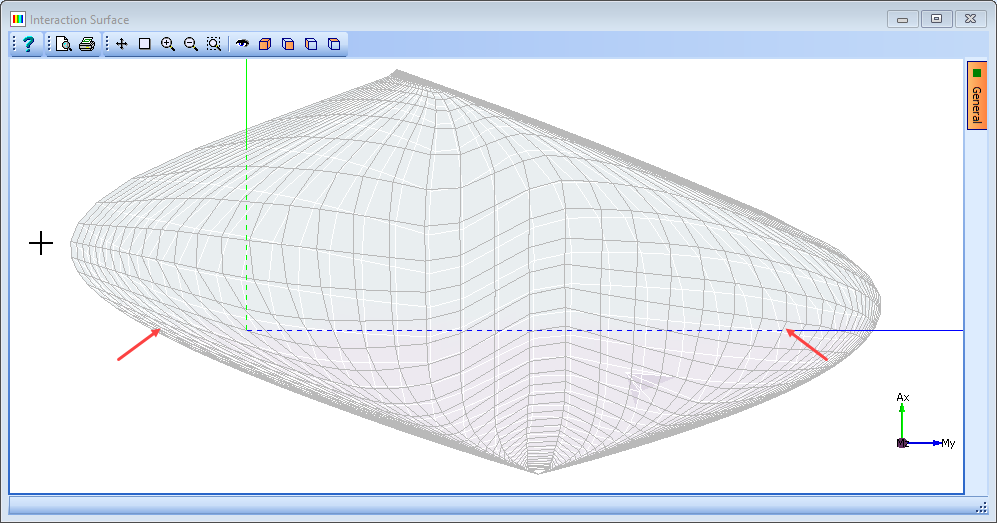Zoom out using the minus magnifier
This screenshot has height=523, width=997.
coord(191,44)
